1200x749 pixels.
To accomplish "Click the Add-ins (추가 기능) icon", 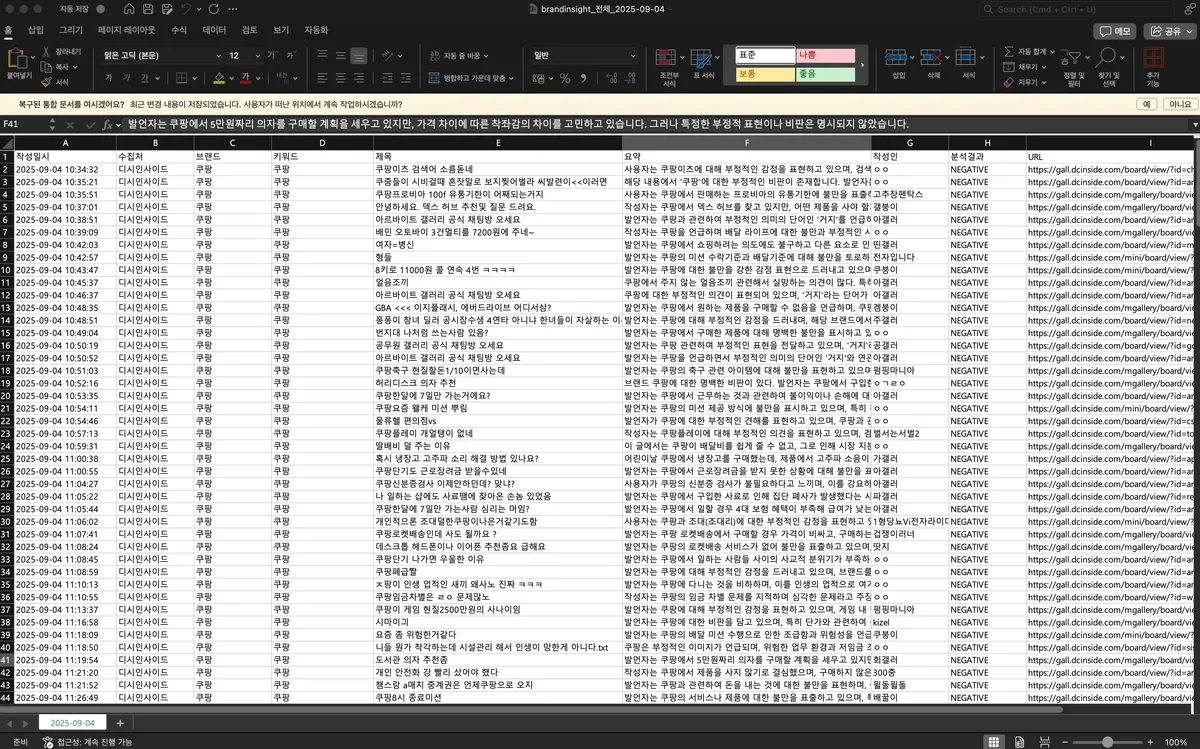I will (x=1153, y=58).
